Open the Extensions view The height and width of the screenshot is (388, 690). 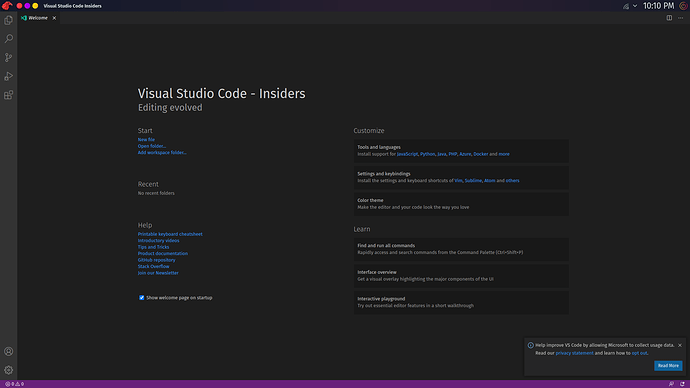point(8,95)
